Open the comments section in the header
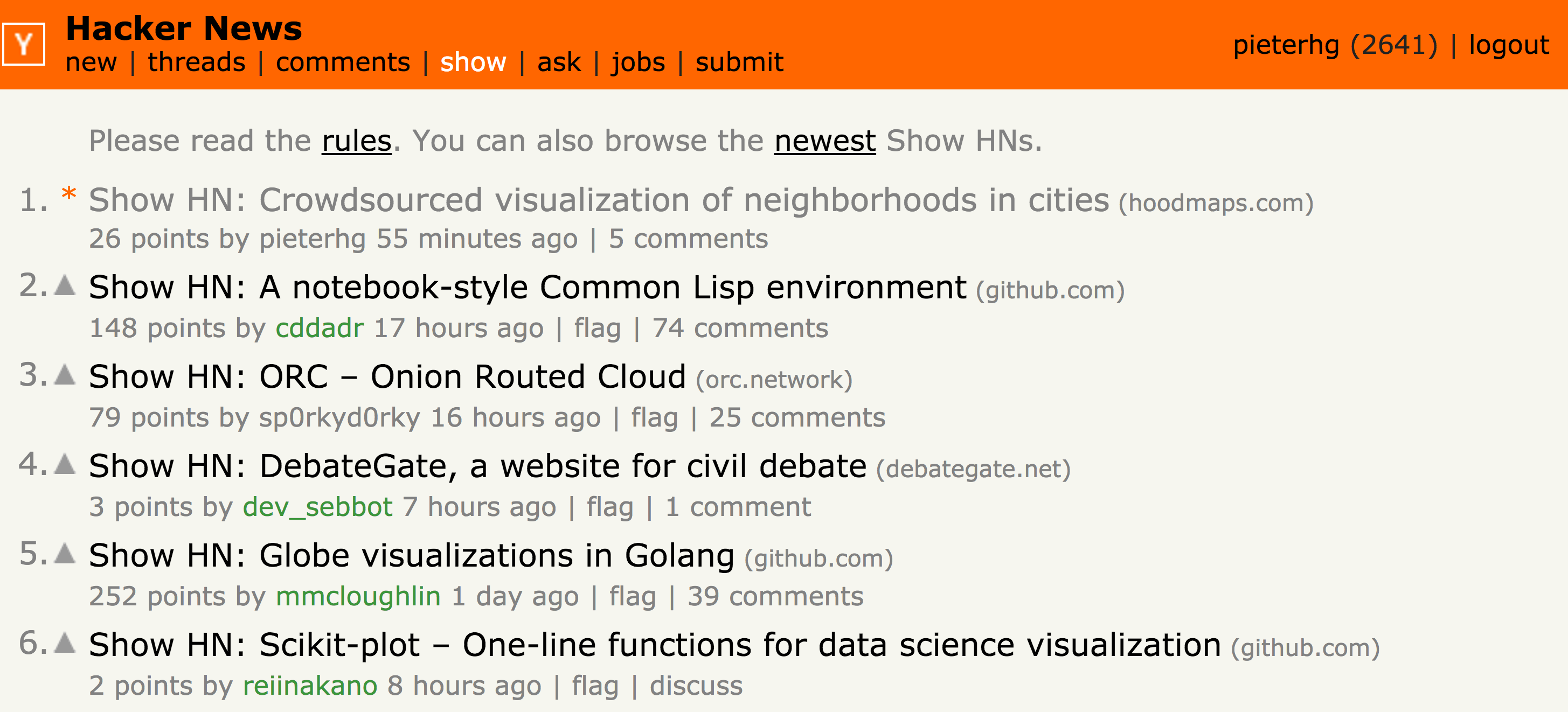1568x712 pixels. pos(343,62)
